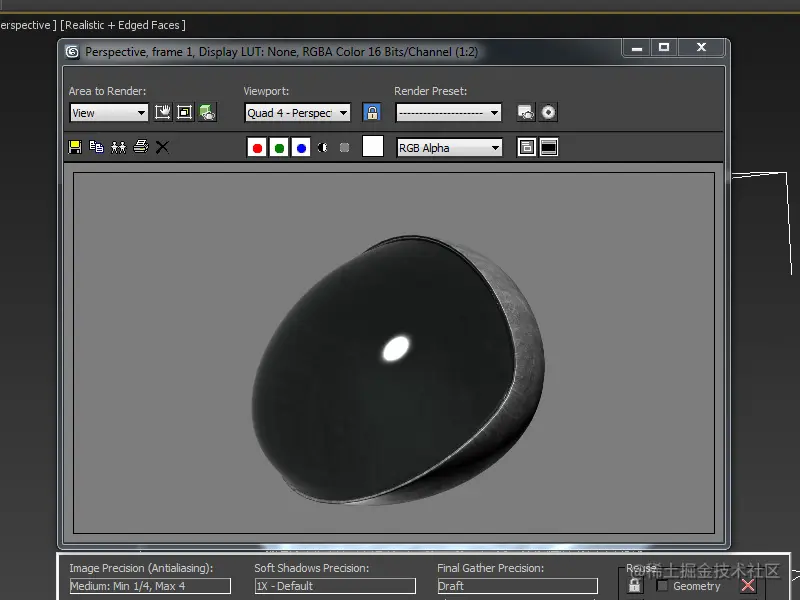Open the Viewport Quad 4 dropdown

(297, 113)
